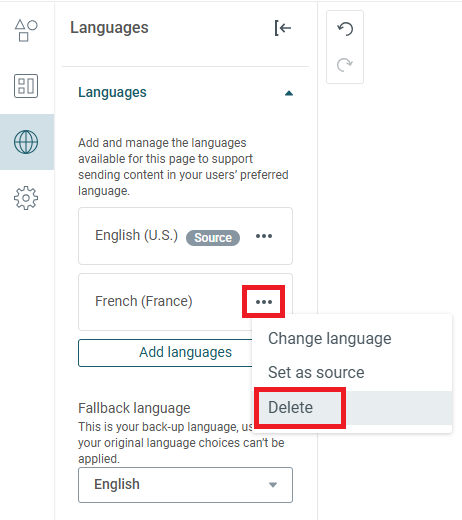The width and height of the screenshot is (462, 520).
Task: Click the undo arrow icon
Action: (x=345, y=29)
